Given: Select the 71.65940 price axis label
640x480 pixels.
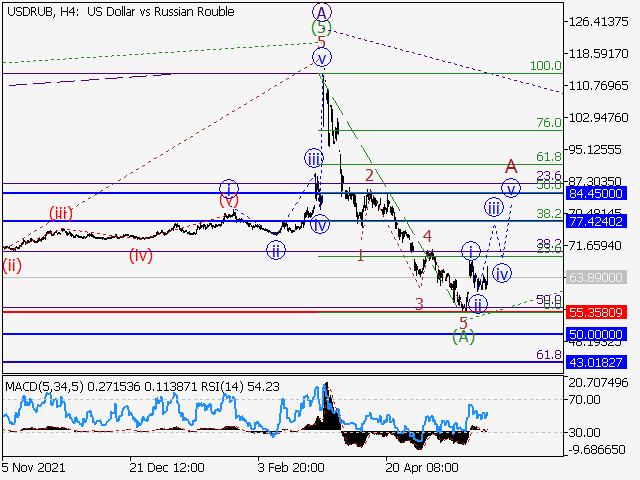Looking at the screenshot, I should pos(595,246).
